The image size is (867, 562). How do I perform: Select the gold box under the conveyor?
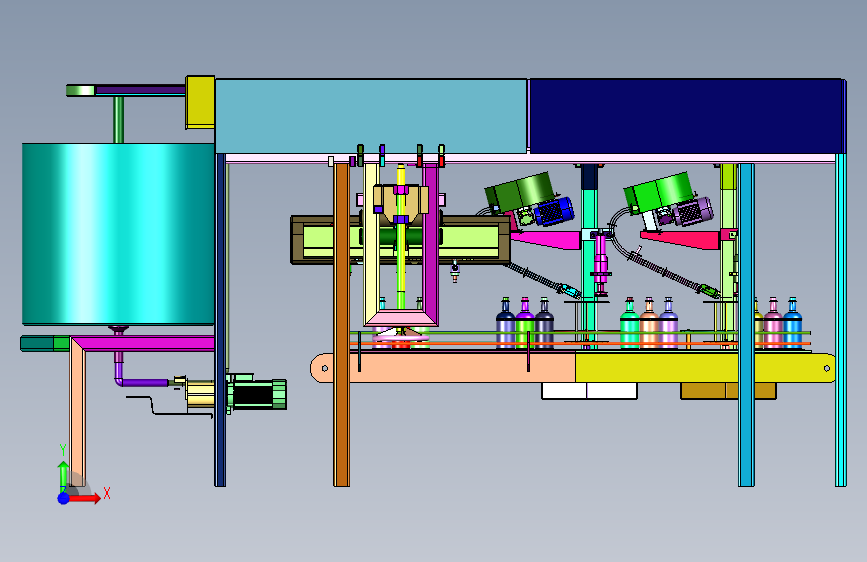point(728,391)
